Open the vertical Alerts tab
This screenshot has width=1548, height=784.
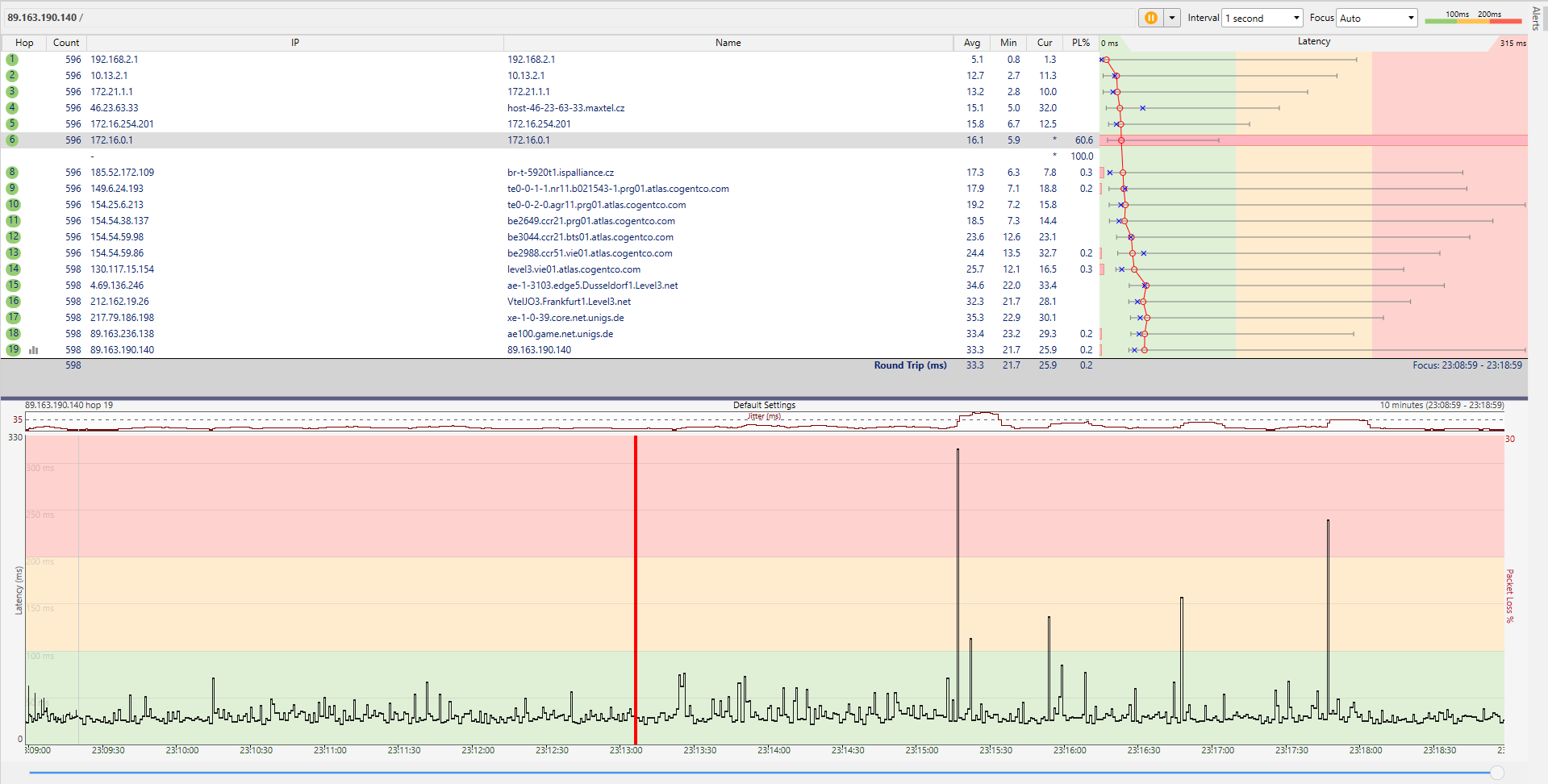[1536, 18]
